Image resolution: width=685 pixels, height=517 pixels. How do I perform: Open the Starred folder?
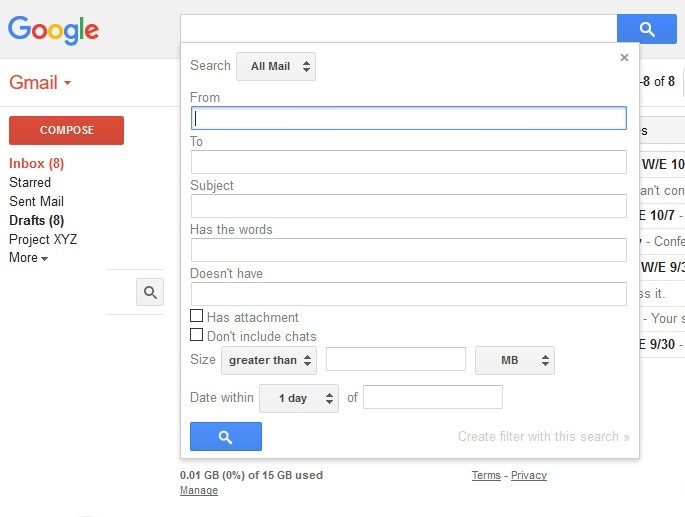[x=30, y=182]
